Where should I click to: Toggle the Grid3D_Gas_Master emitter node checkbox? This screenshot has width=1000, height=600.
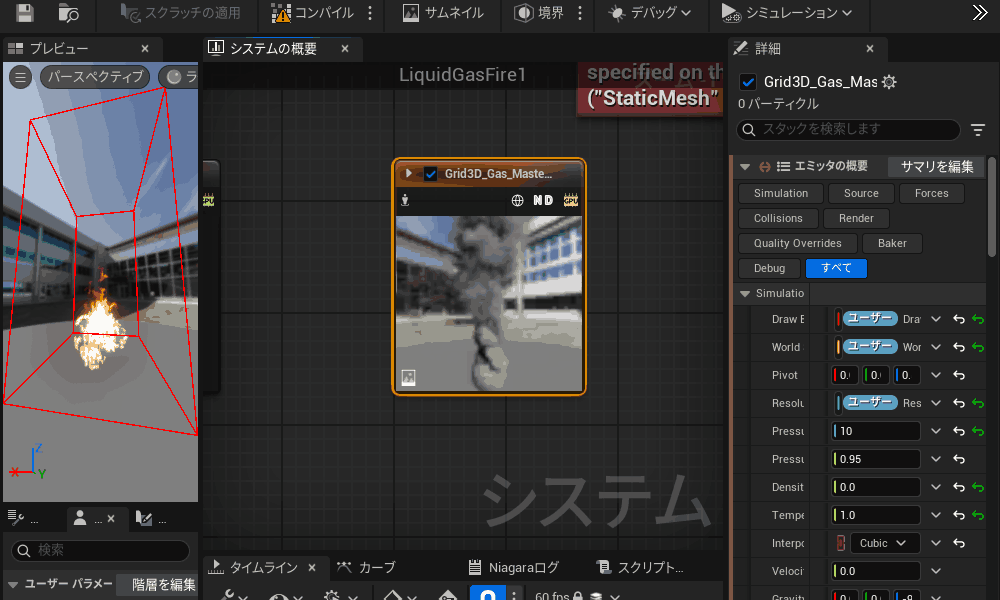[431, 174]
